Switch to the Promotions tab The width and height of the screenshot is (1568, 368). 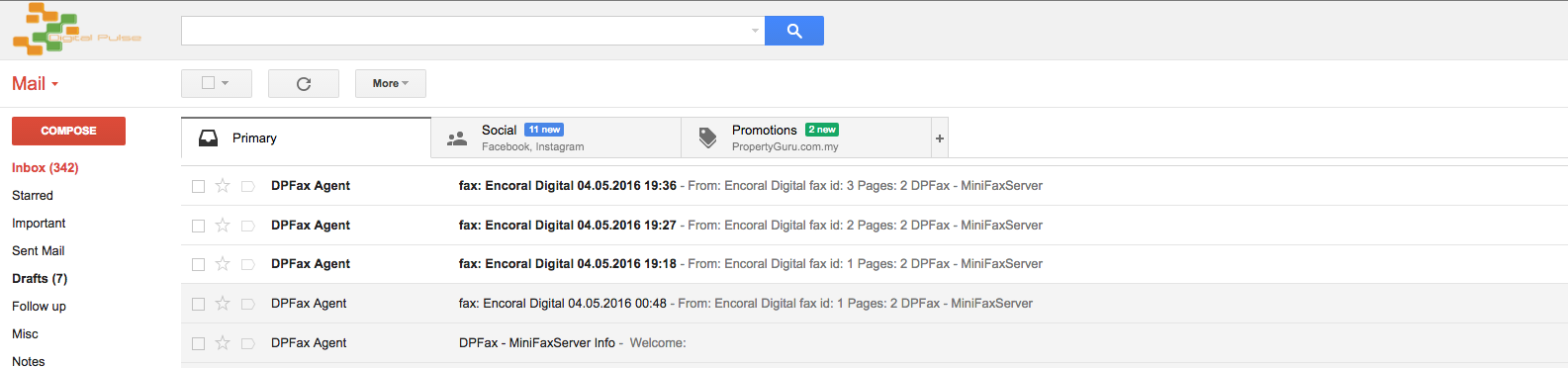tap(806, 138)
